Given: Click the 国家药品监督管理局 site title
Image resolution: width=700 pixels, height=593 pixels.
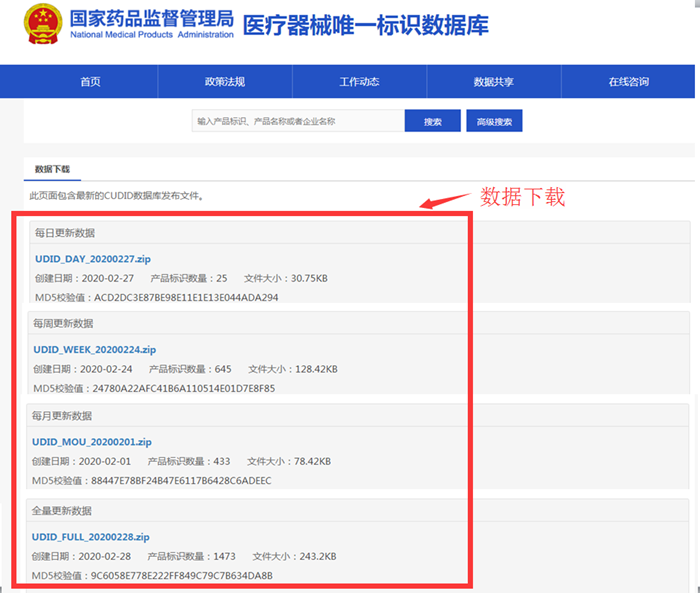Looking at the screenshot, I should click(152, 18).
